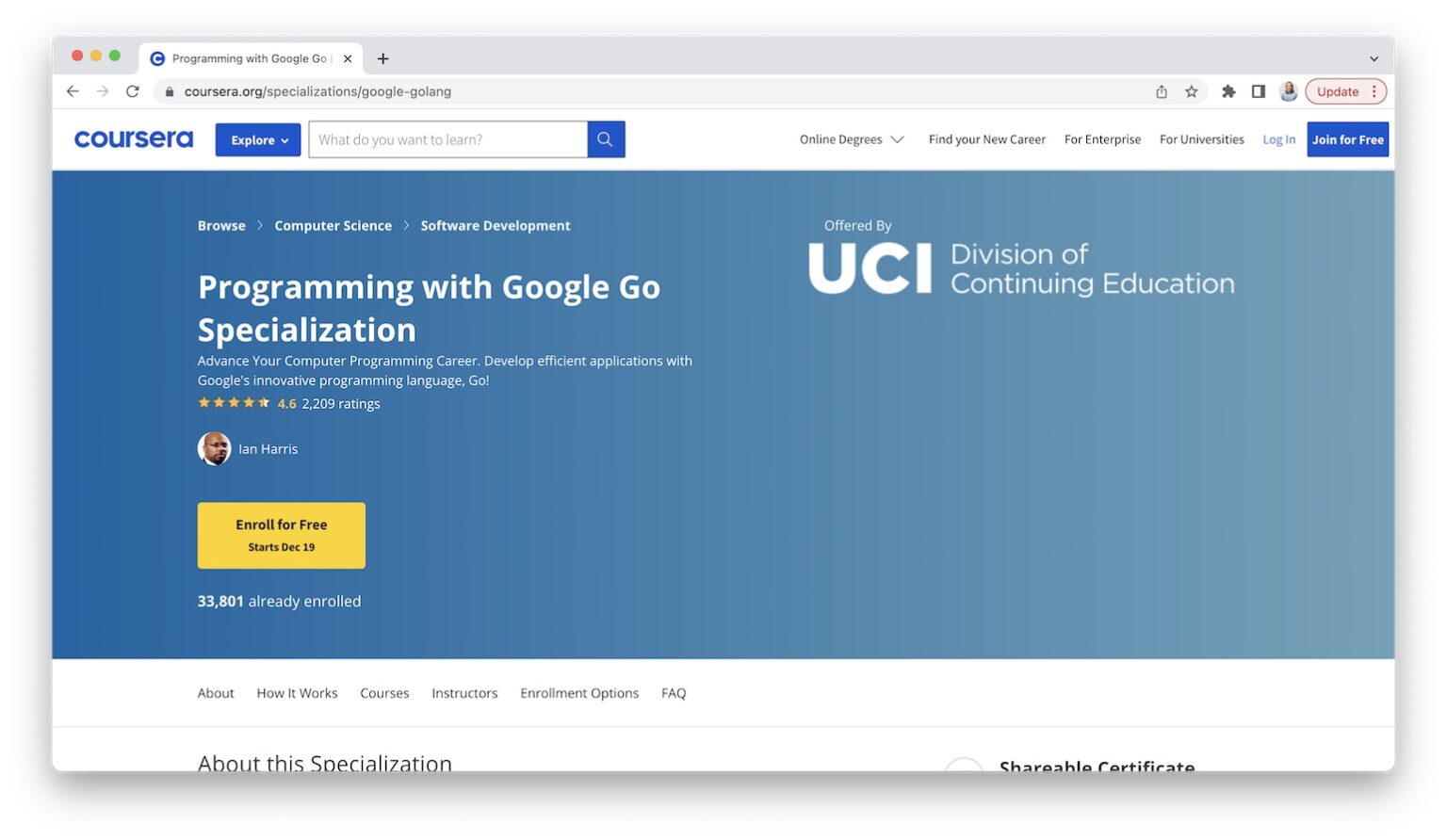
Task: Open the tab list chevron at top right
Action: 1374,58
